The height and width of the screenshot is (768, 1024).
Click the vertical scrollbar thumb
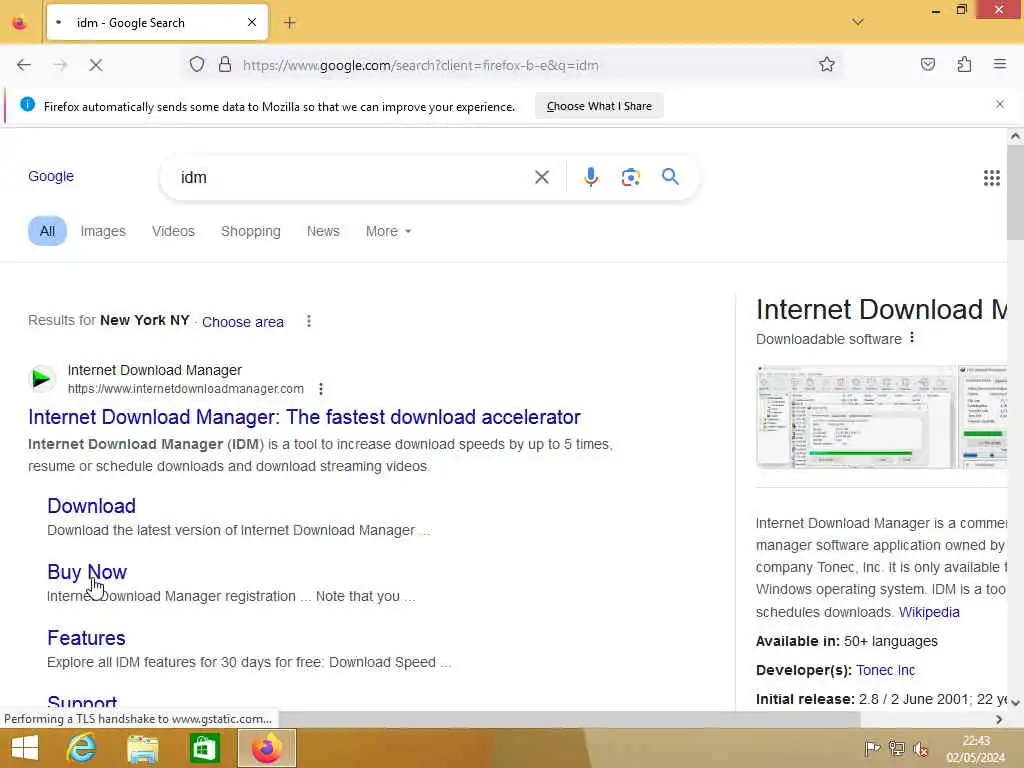[x=1015, y=193]
